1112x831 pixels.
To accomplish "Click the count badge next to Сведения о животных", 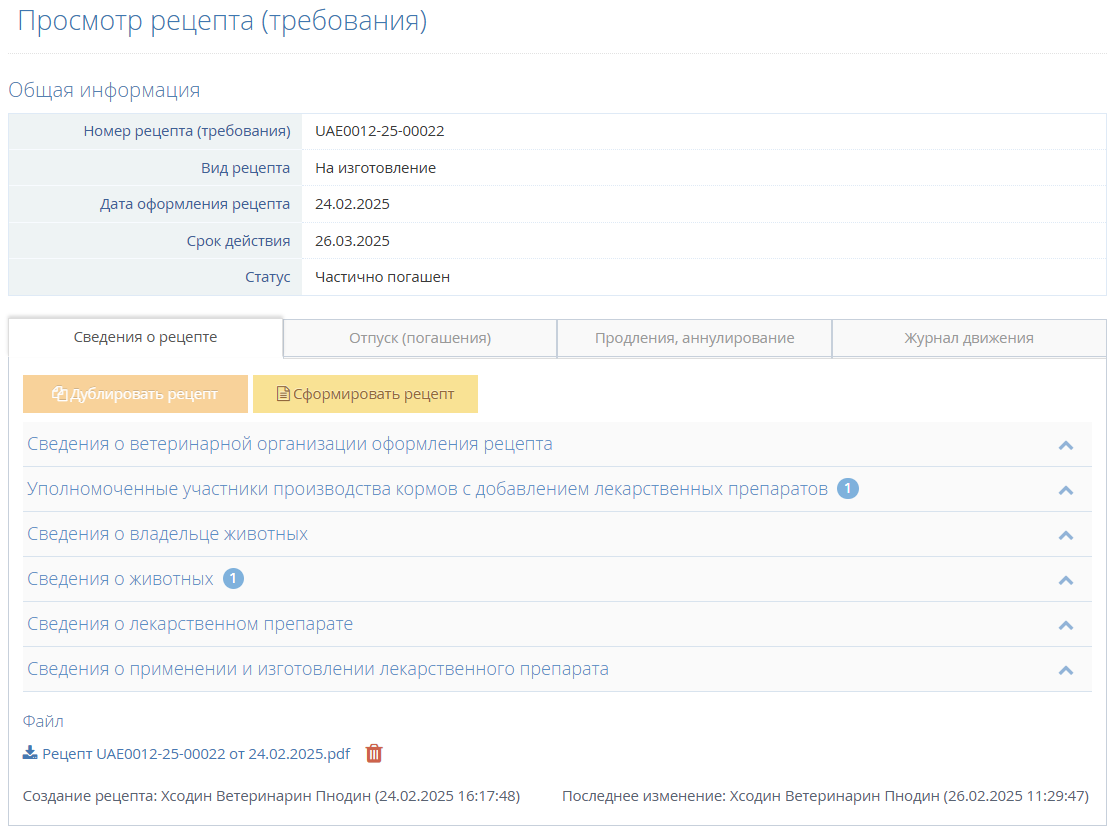I will 233,579.
